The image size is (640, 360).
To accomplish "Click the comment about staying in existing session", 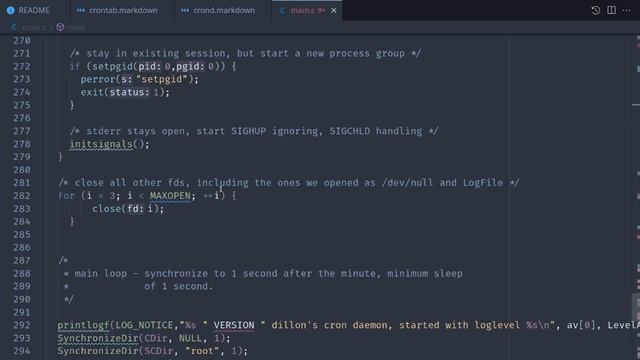I will click(245, 53).
